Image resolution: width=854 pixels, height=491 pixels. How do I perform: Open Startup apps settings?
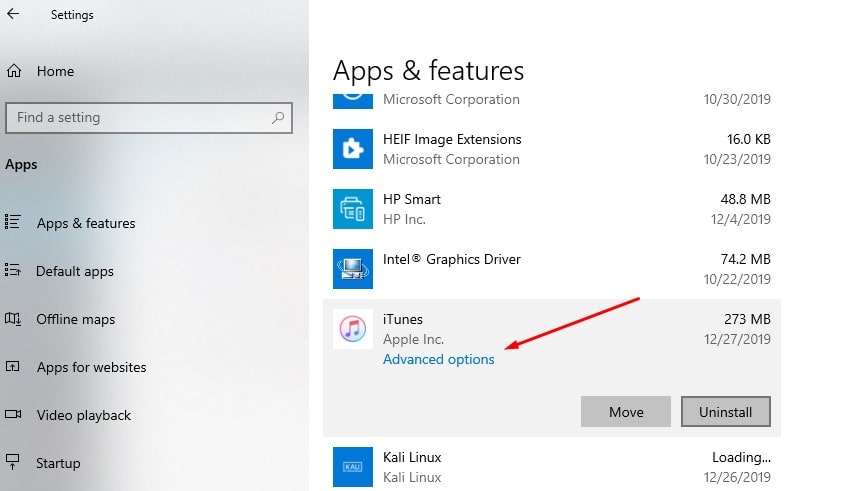point(58,463)
